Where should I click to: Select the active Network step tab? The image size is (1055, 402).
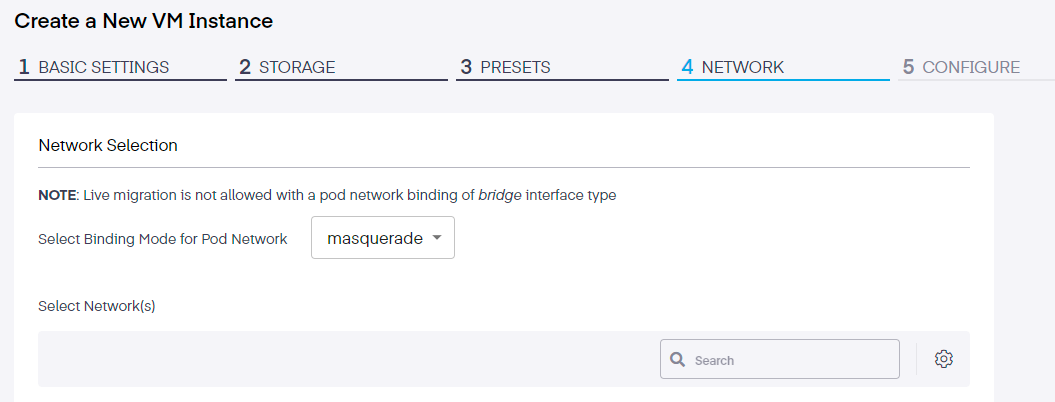742,68
